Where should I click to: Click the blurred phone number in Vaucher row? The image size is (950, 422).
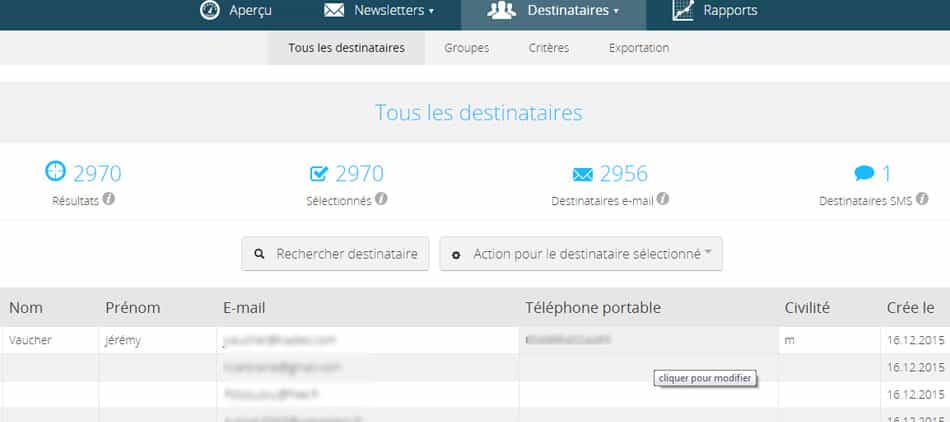pyautogui.click(x=568, y=339)
